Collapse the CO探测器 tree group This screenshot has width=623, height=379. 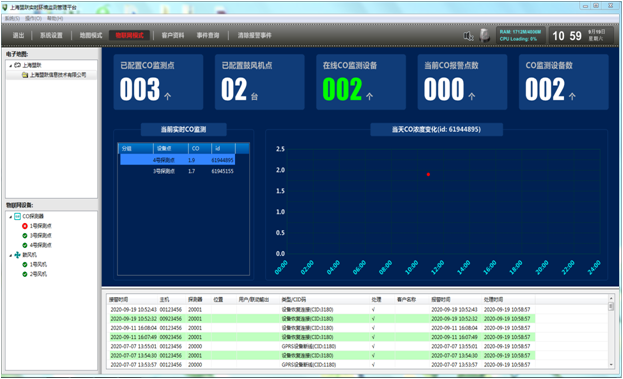tap(11, 217)
